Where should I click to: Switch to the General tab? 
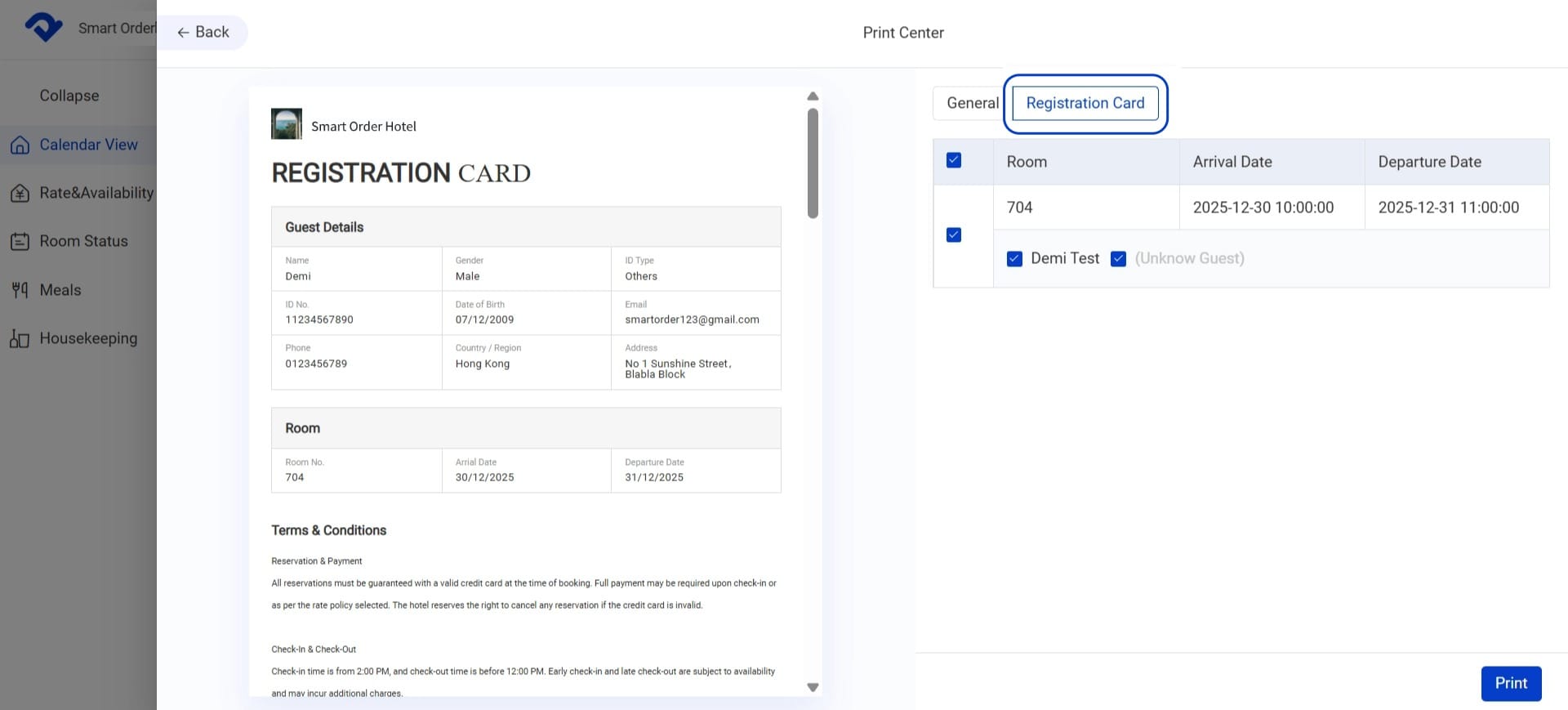(x=971, y=103)
